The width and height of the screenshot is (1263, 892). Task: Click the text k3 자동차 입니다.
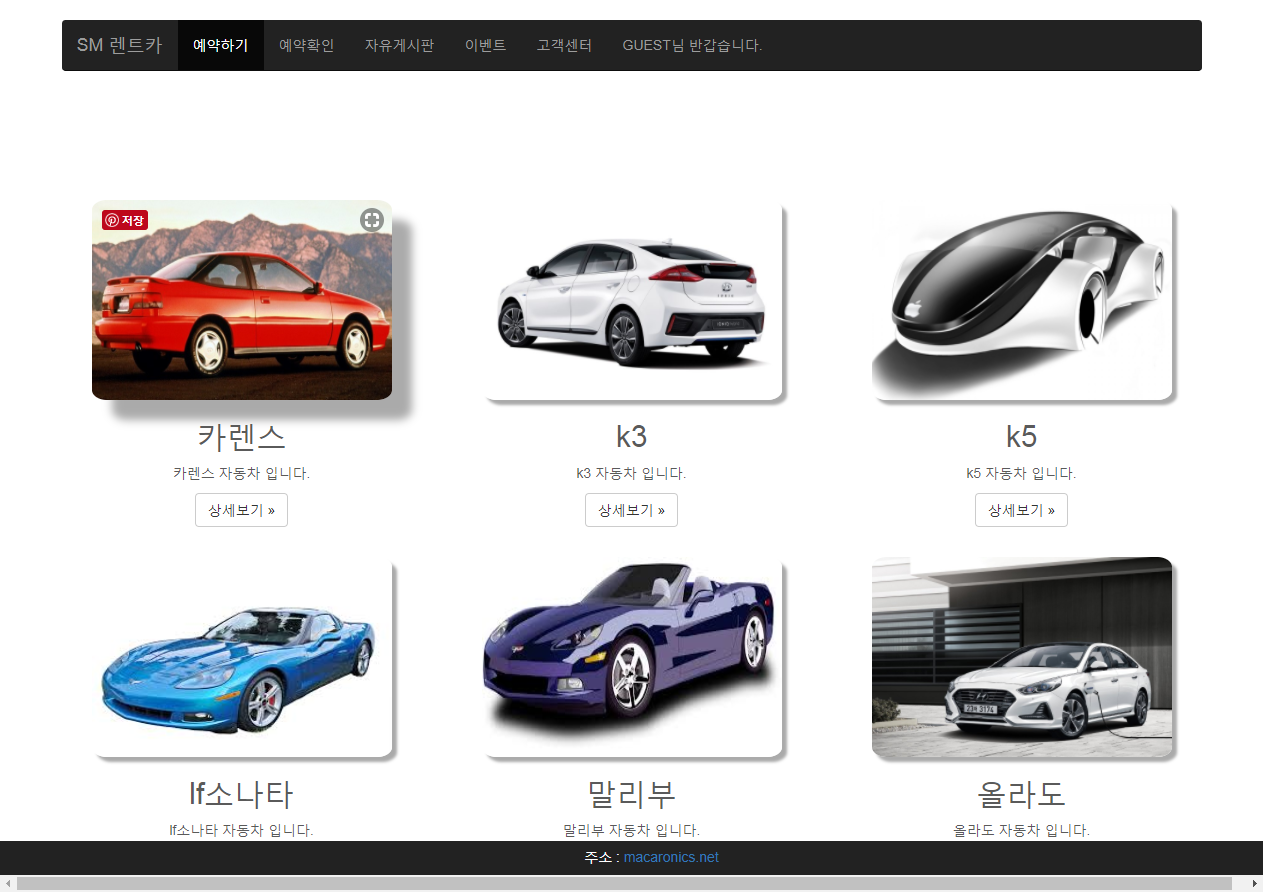point(631,473)
